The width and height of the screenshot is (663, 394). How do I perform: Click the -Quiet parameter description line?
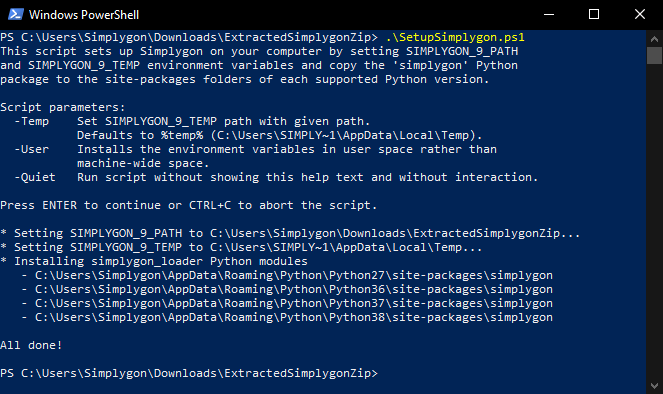276,177
